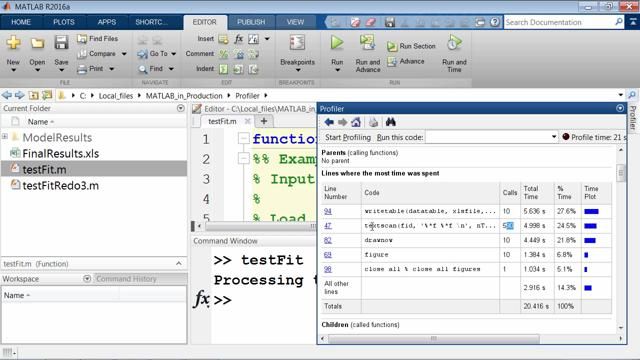Open line 82 link

click(x=328, y=240)
